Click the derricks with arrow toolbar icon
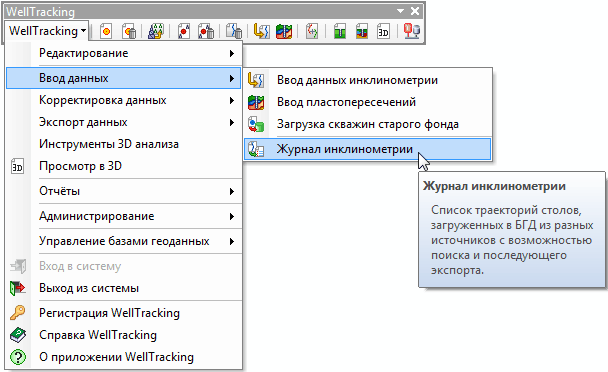This screenshot has width=608, height=372. click(x=156, y=31)
